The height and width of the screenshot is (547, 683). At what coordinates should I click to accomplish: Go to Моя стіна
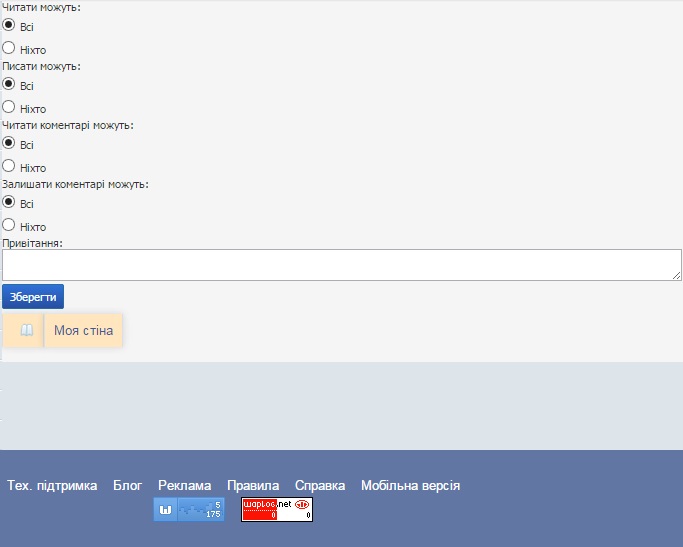pyautogui.click(x=83, y=331)
